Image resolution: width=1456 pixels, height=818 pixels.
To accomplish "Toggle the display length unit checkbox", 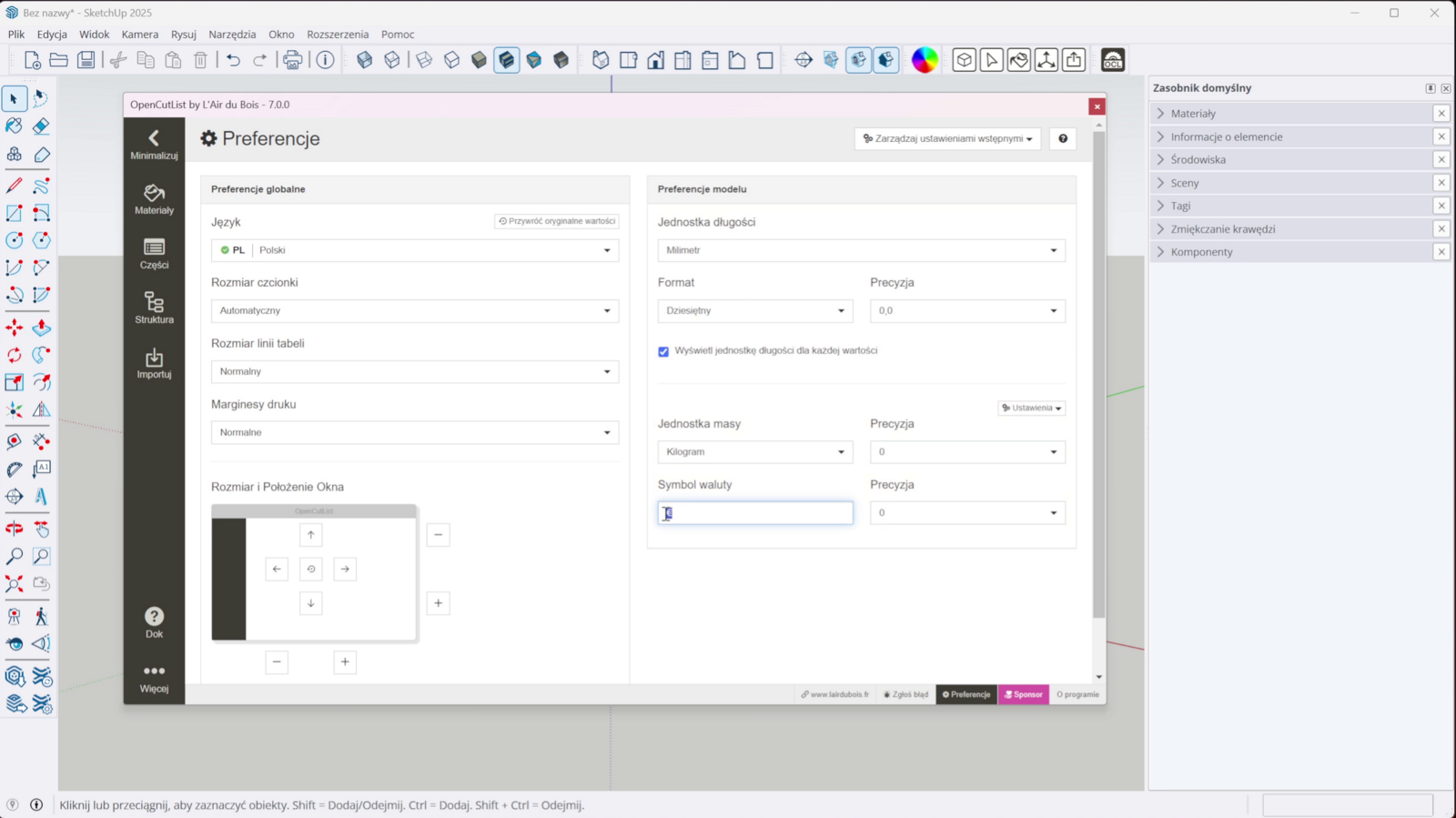I will 663,351.
